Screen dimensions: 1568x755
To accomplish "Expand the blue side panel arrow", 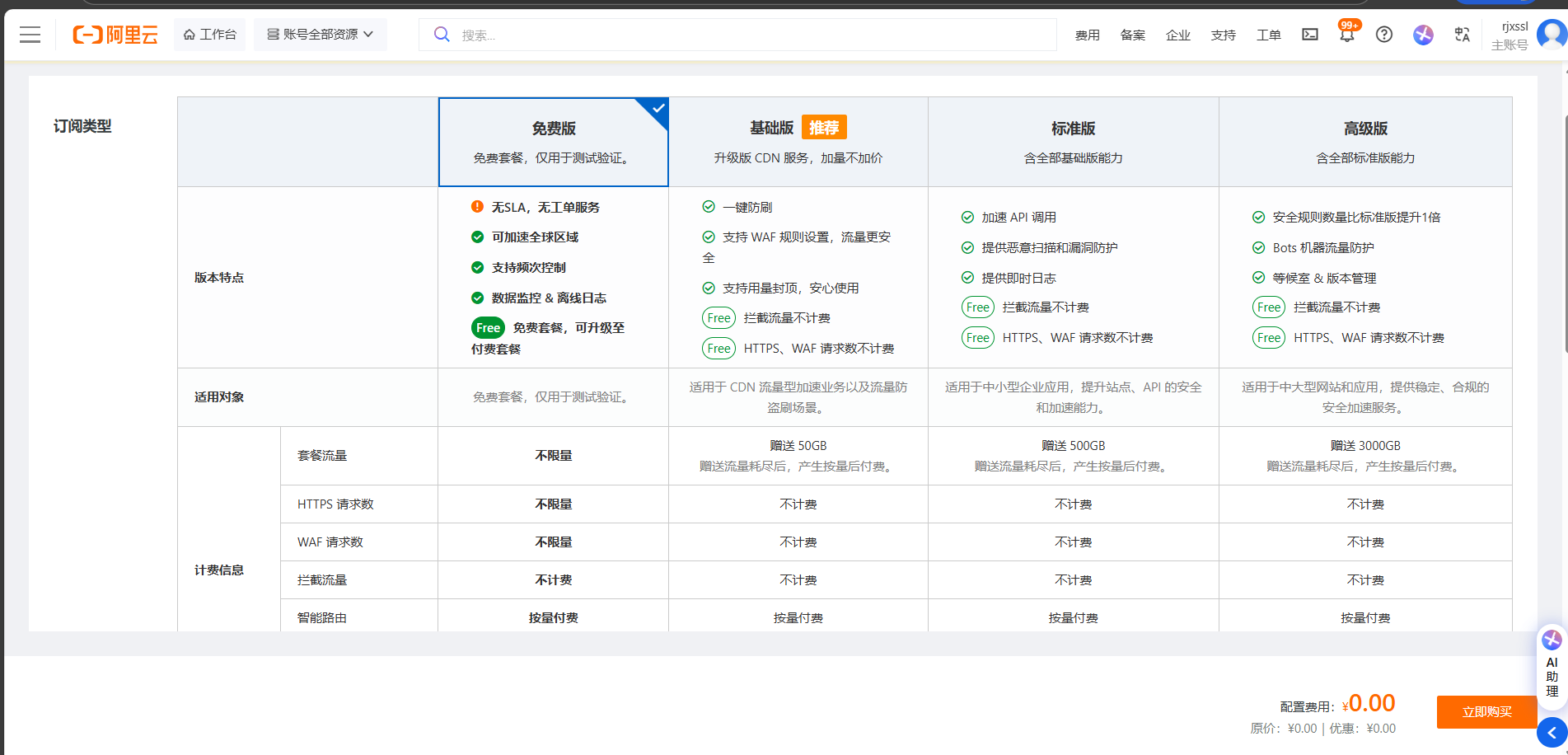I will click(1552, 732).
